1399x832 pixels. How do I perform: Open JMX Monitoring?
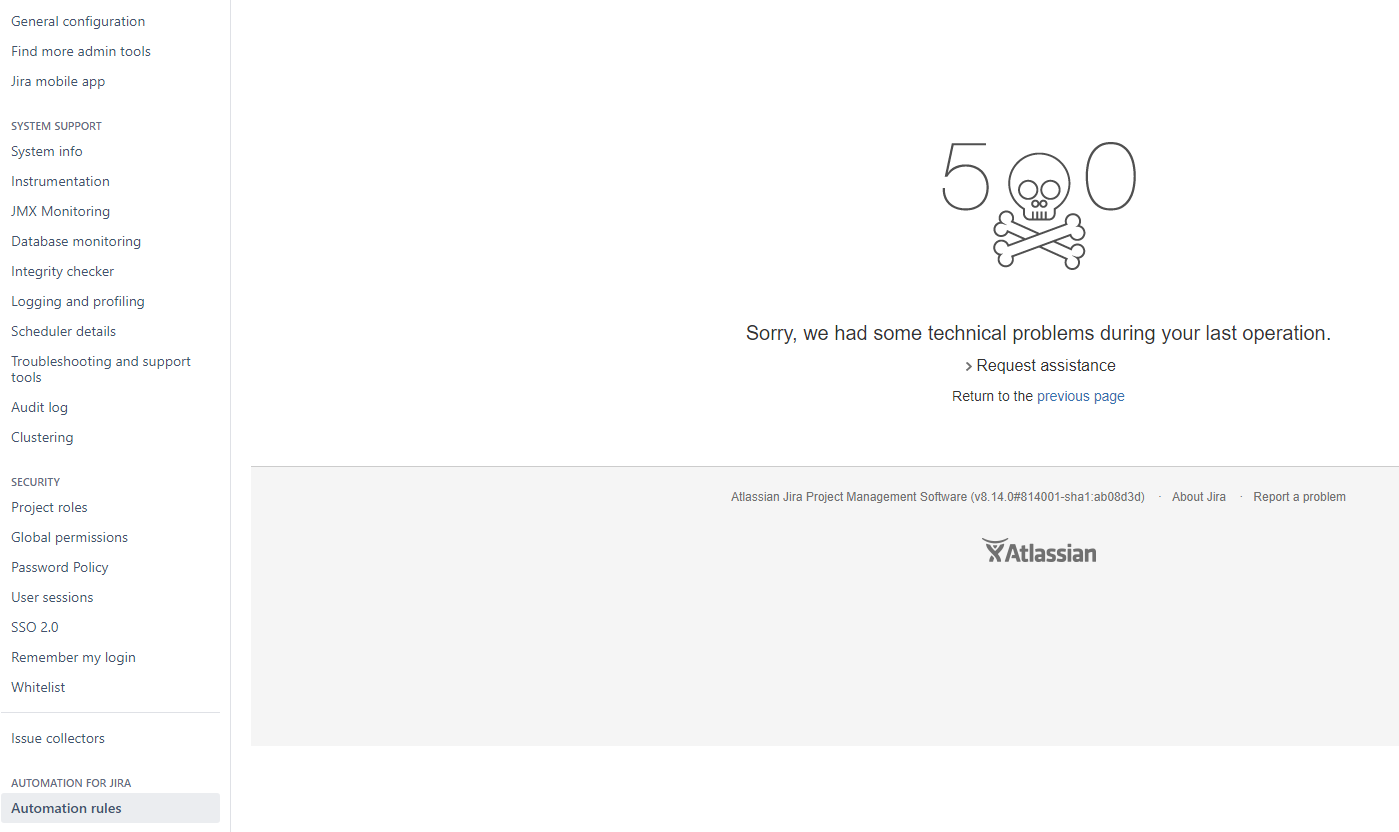(x=60, y=211)
